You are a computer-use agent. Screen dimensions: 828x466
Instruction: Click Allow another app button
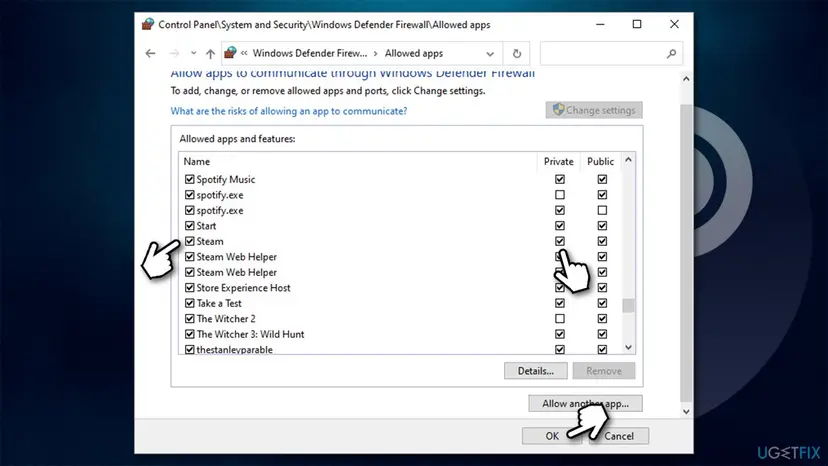tap(585, 404)
